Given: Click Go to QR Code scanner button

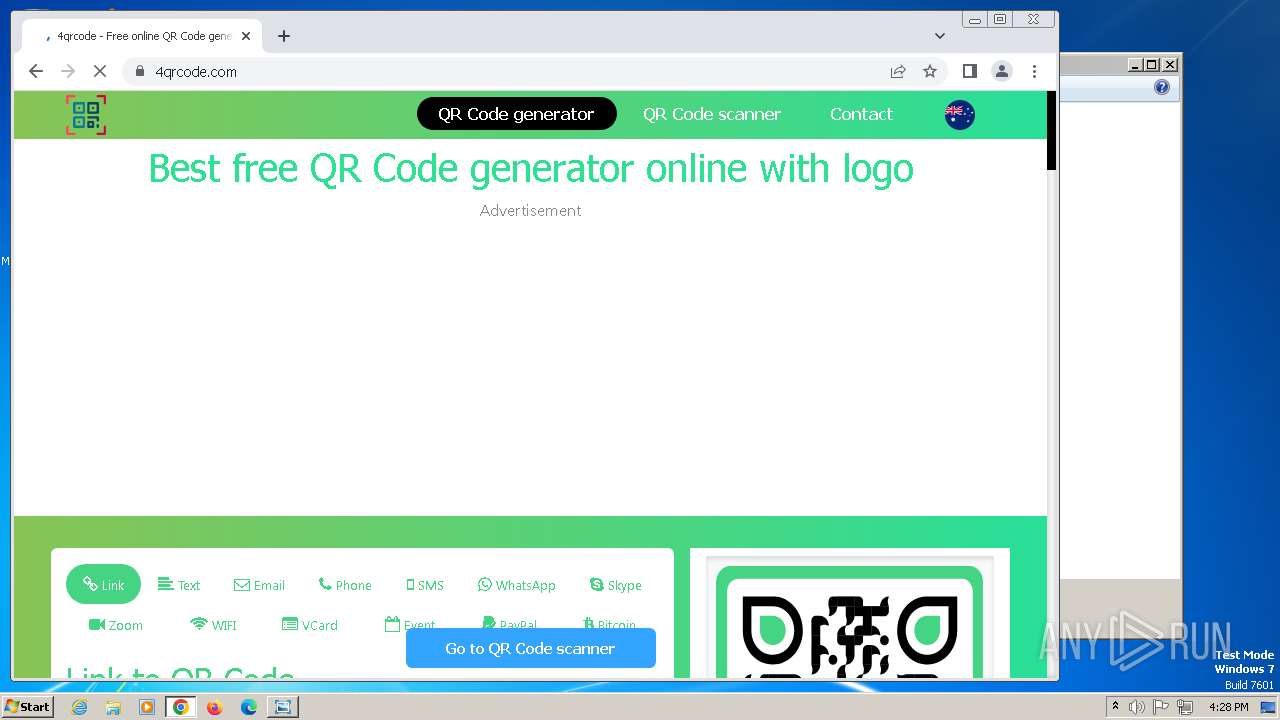Looking at the screenshot, I should pos(530,648).
